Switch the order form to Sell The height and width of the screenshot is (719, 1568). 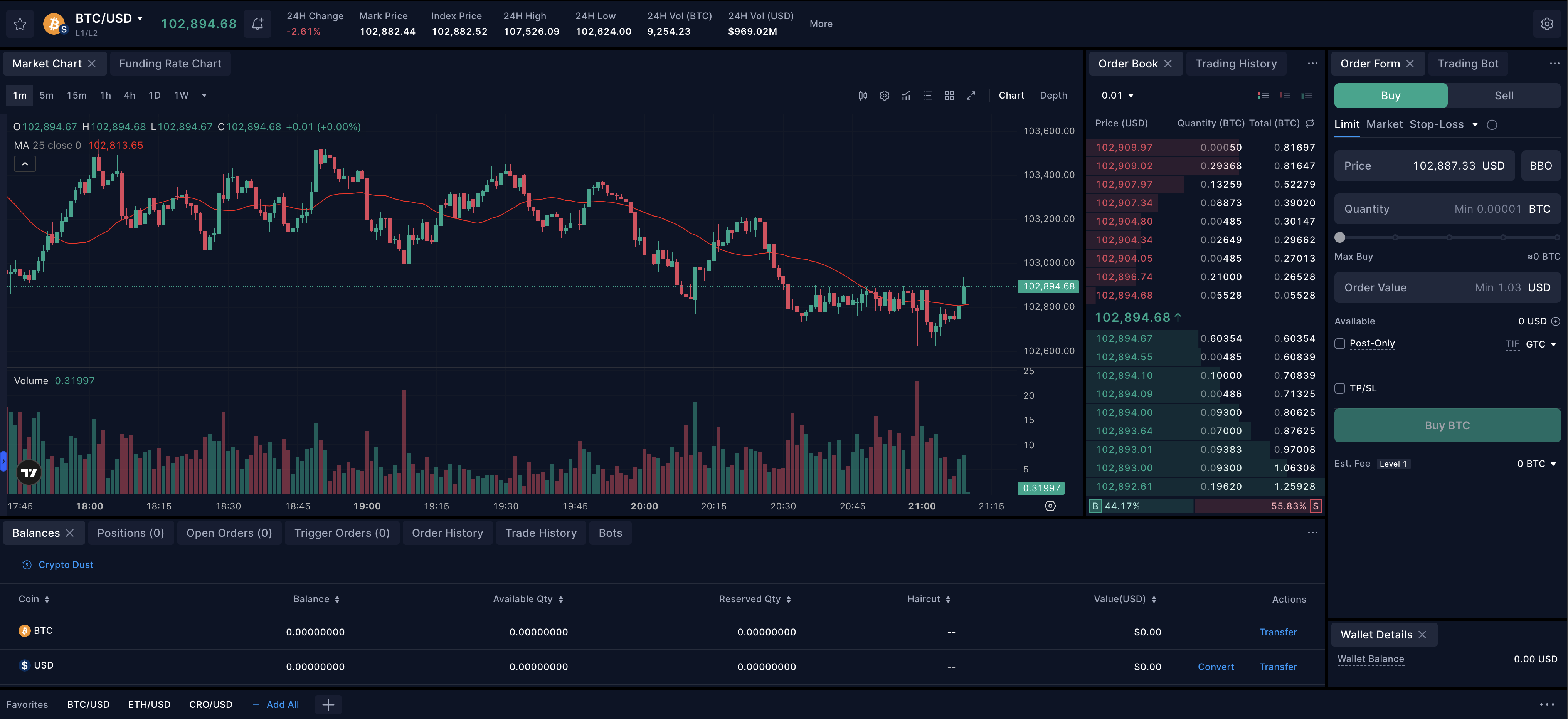(1504, 96)
